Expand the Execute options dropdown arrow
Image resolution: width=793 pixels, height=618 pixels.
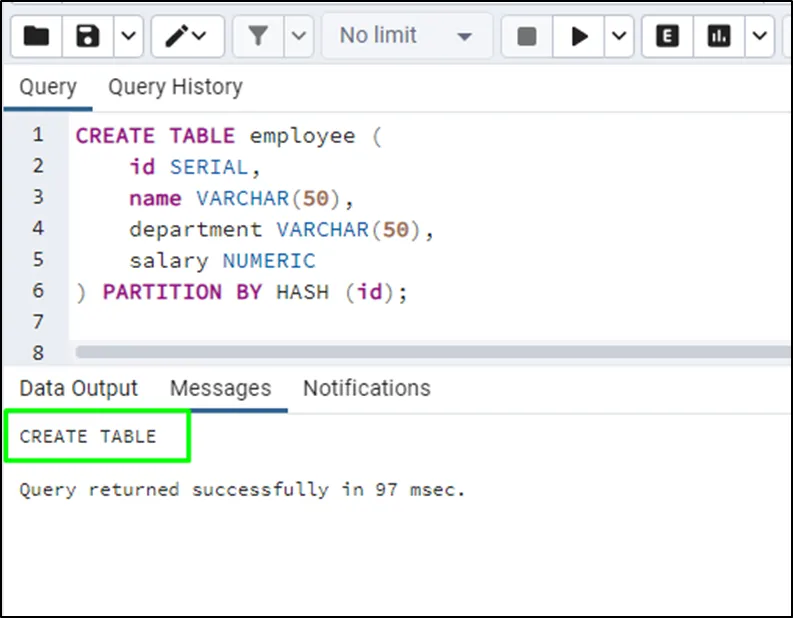pyautogui.click(x=619, y=37)
